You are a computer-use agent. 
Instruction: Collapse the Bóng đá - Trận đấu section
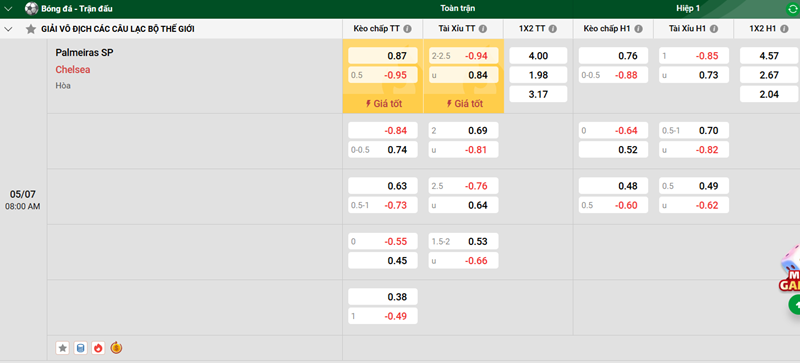(x=8, y=9)
